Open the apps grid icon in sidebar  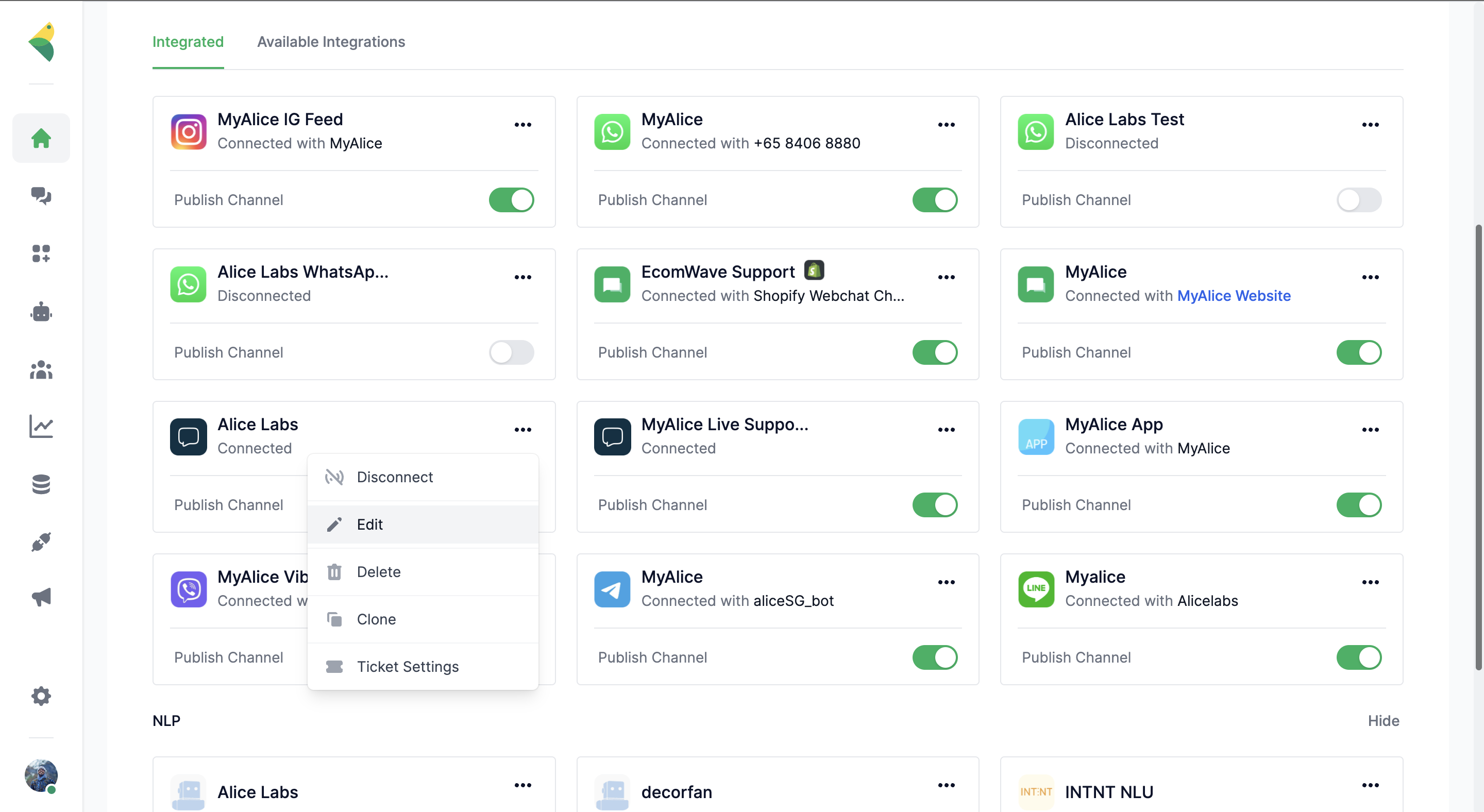(x=41, y=253)
